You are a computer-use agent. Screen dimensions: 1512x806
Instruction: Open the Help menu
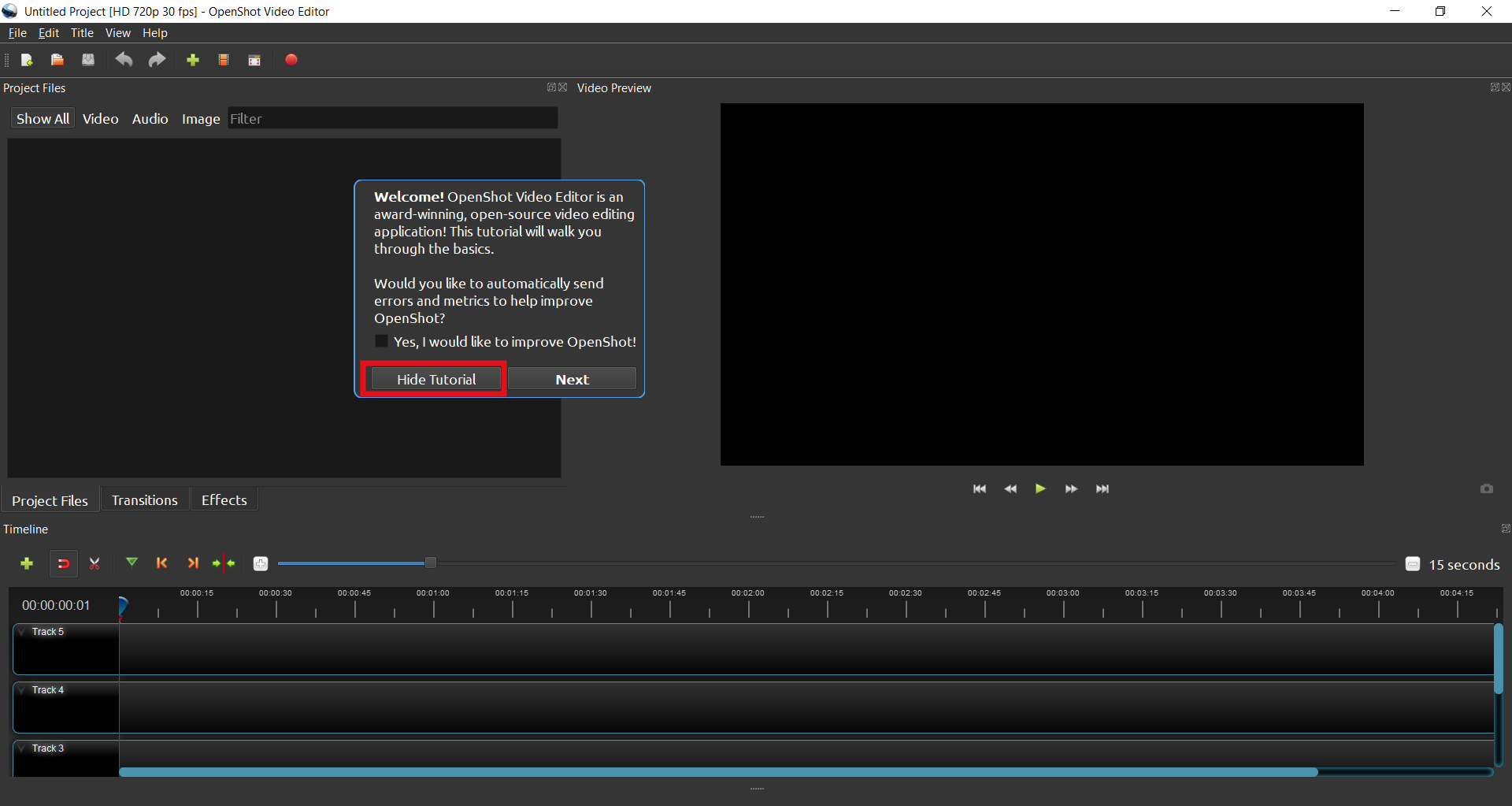coord(154,33)
